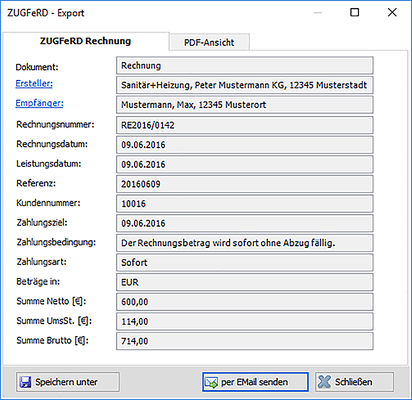Click the Rechnungsdatum: label
412x400 pixels.
point(52,144)
